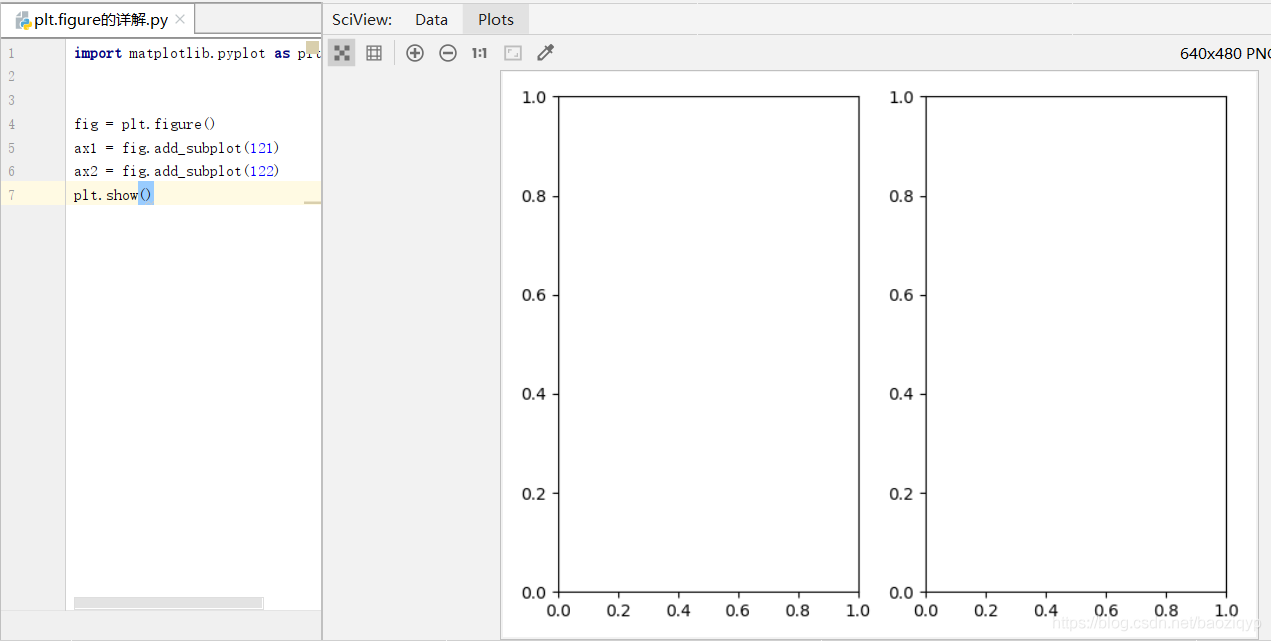The image size is (1271, 641).
Task: Click line number 1 in the gutter
Action: click(11, 53)
